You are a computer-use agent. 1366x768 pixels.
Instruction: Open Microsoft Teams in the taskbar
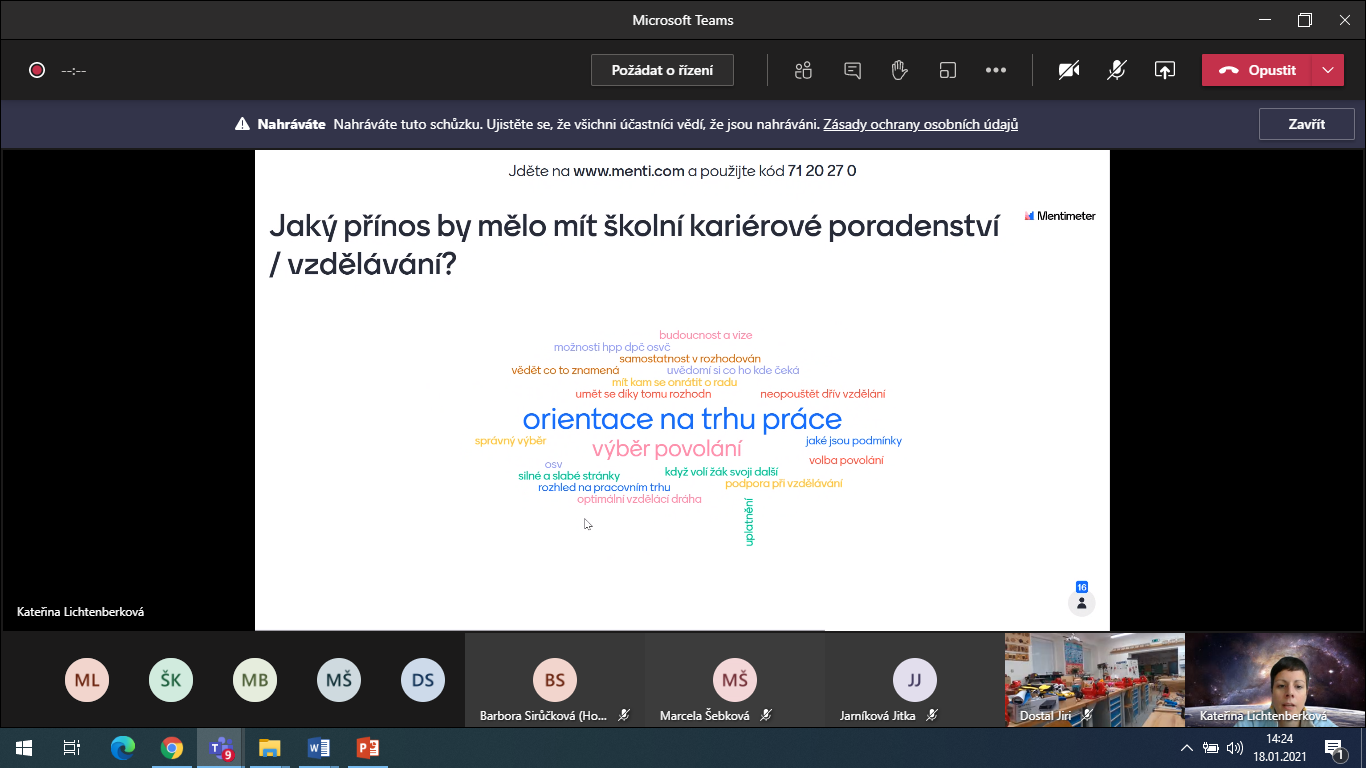pos(220,747)
